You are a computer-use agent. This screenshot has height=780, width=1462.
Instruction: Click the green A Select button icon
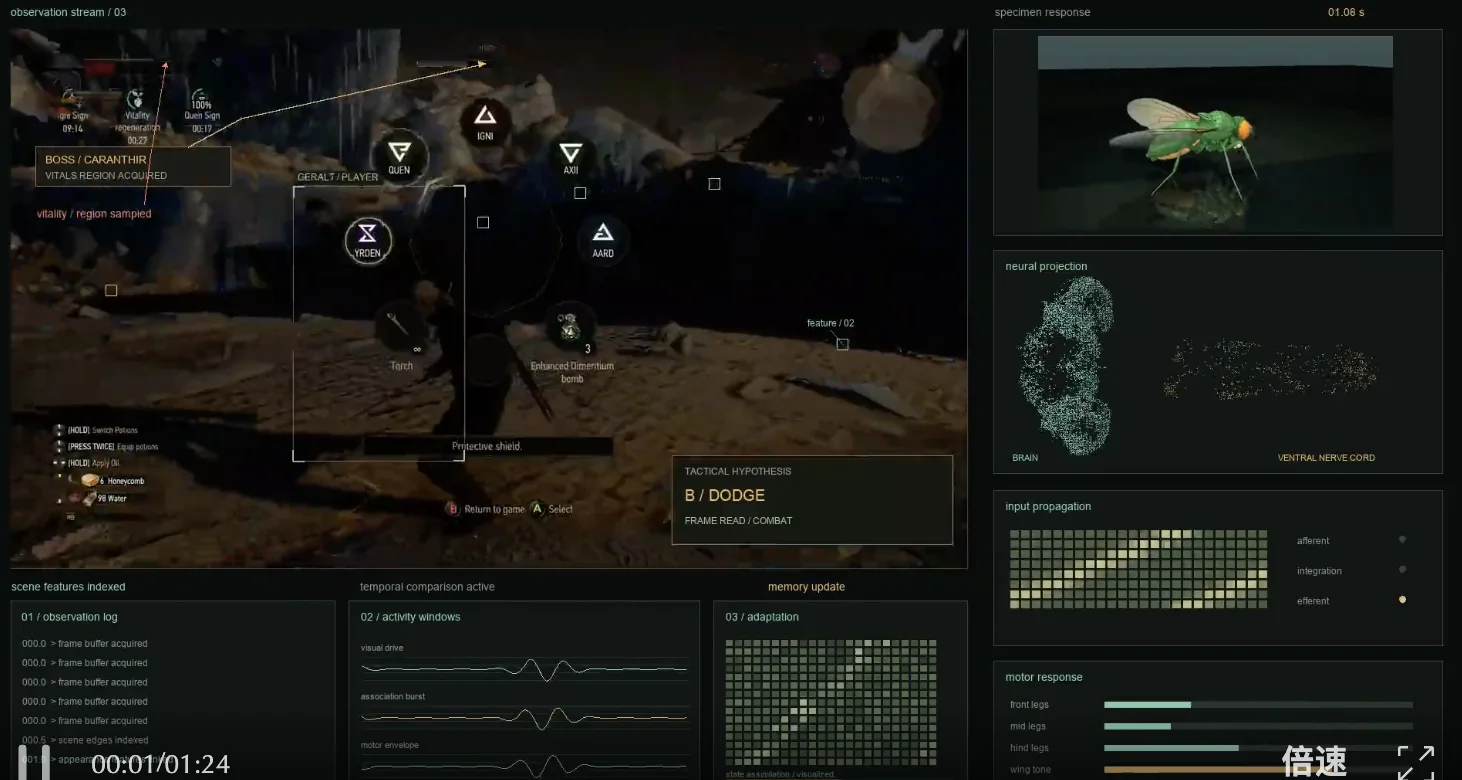click(536, 509)
